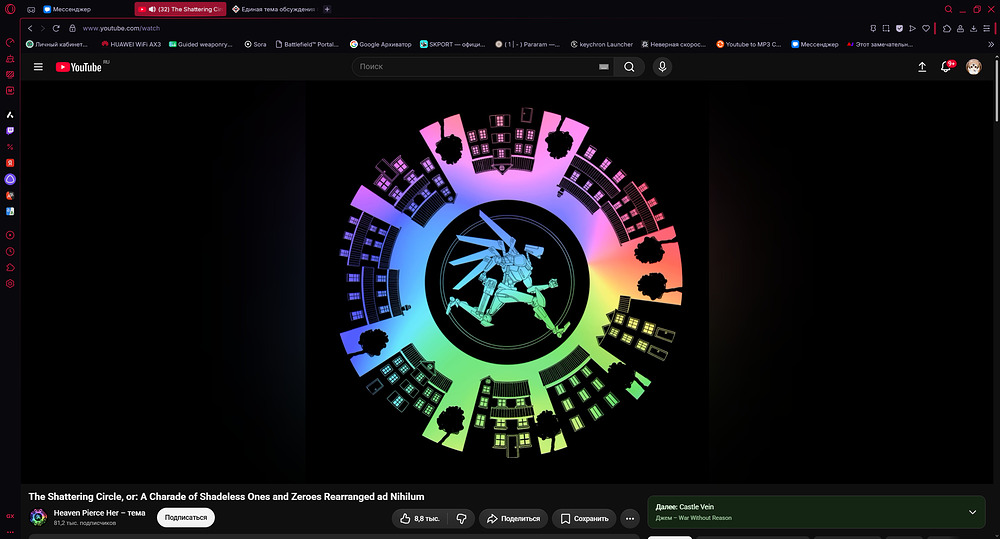Open Alice assistant purple icon in sidebar
1000x539 pixels.
[x=10, y=179]
